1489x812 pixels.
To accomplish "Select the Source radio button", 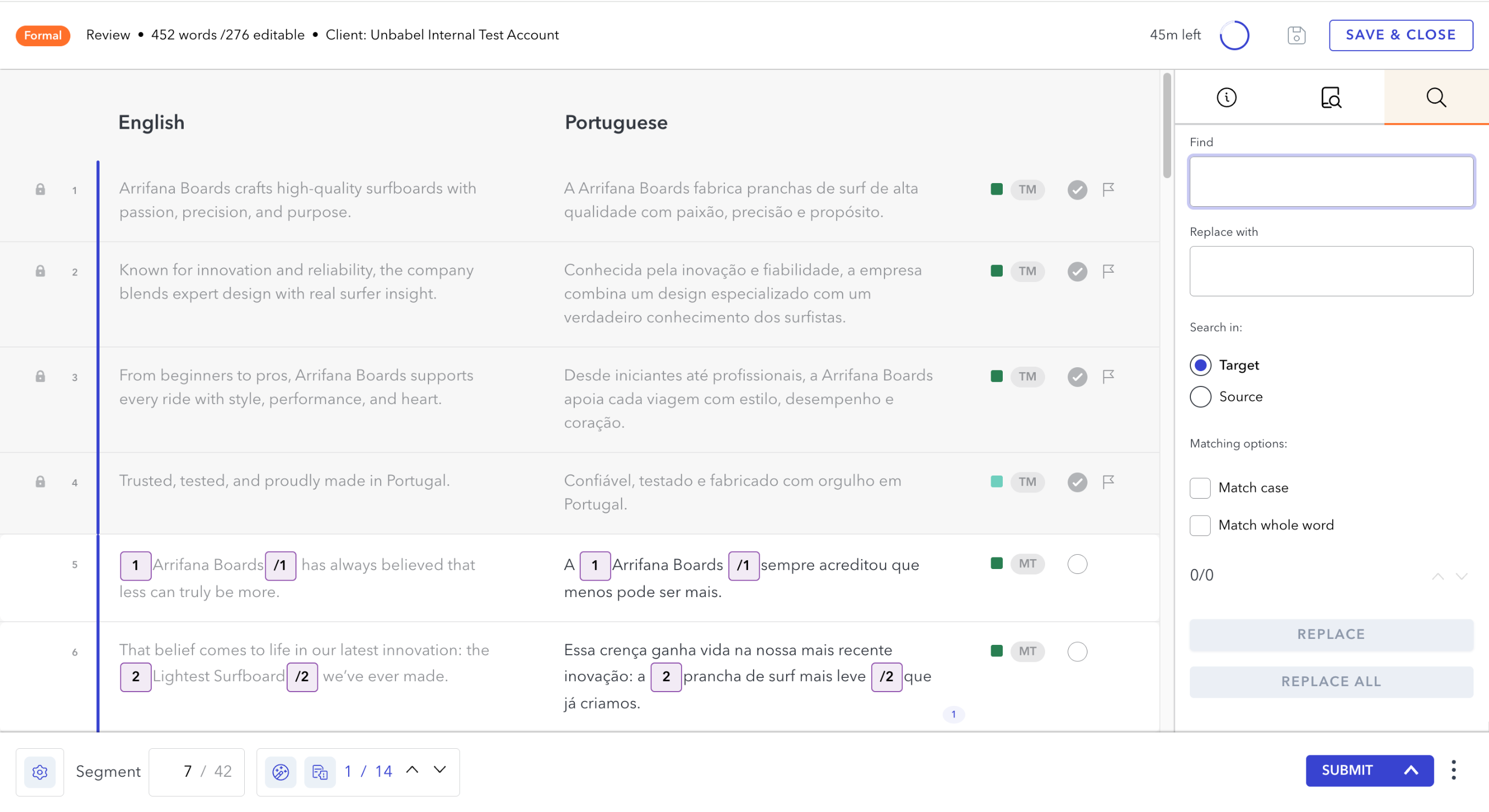I will (1200, 397).
